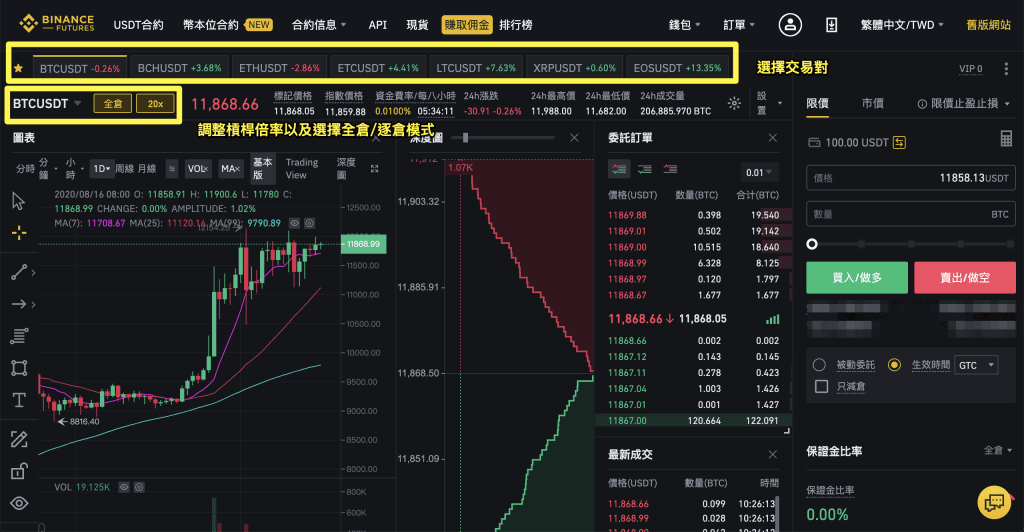Open the 錢包 wallet dropdown
This screenshot has height=532, width=1024.
coord(684,25)
